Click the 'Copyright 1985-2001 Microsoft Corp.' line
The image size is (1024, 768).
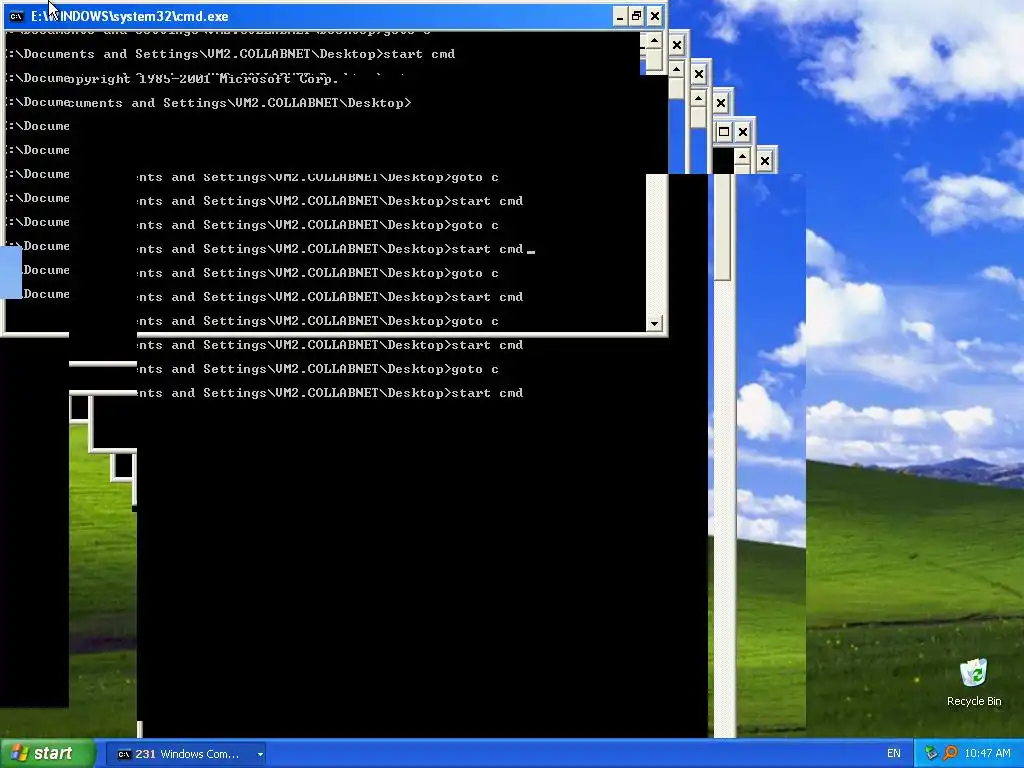[204, 79]
